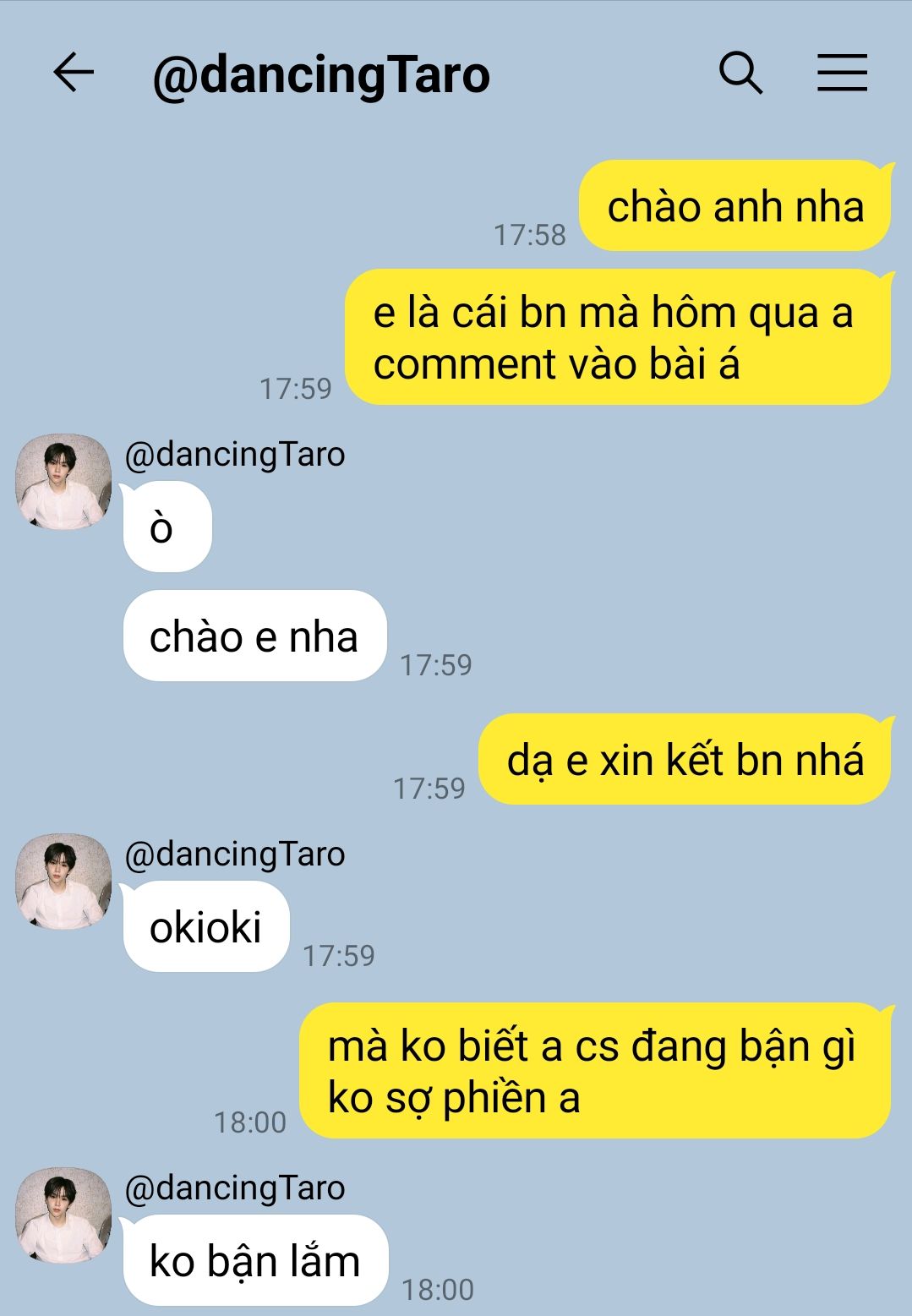Tap the 18:00 timestamp beside "ko bận lắm"
Image resolution: width=912 pixels, height=1316 pixels.
point(438,1290)
